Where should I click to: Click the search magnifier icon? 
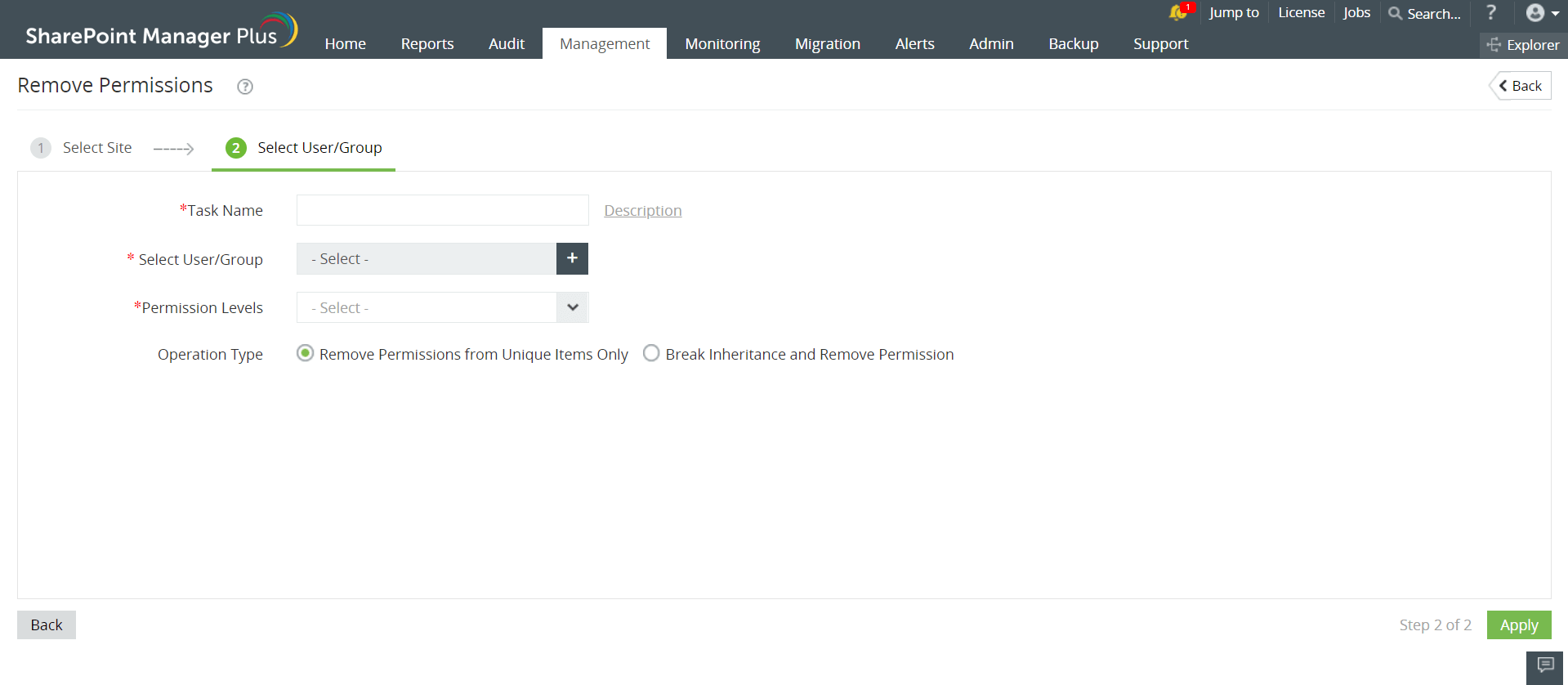(1396, 13)
